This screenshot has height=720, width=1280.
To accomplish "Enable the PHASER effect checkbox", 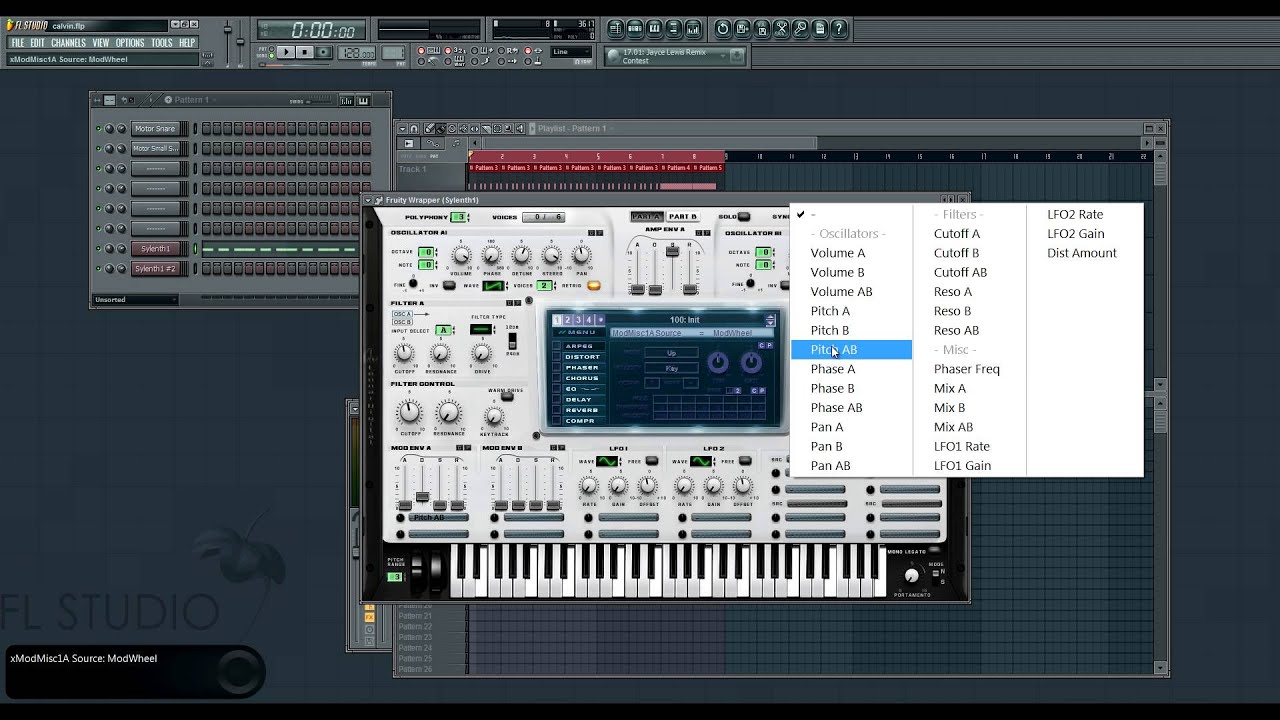I will click(557, 368).
